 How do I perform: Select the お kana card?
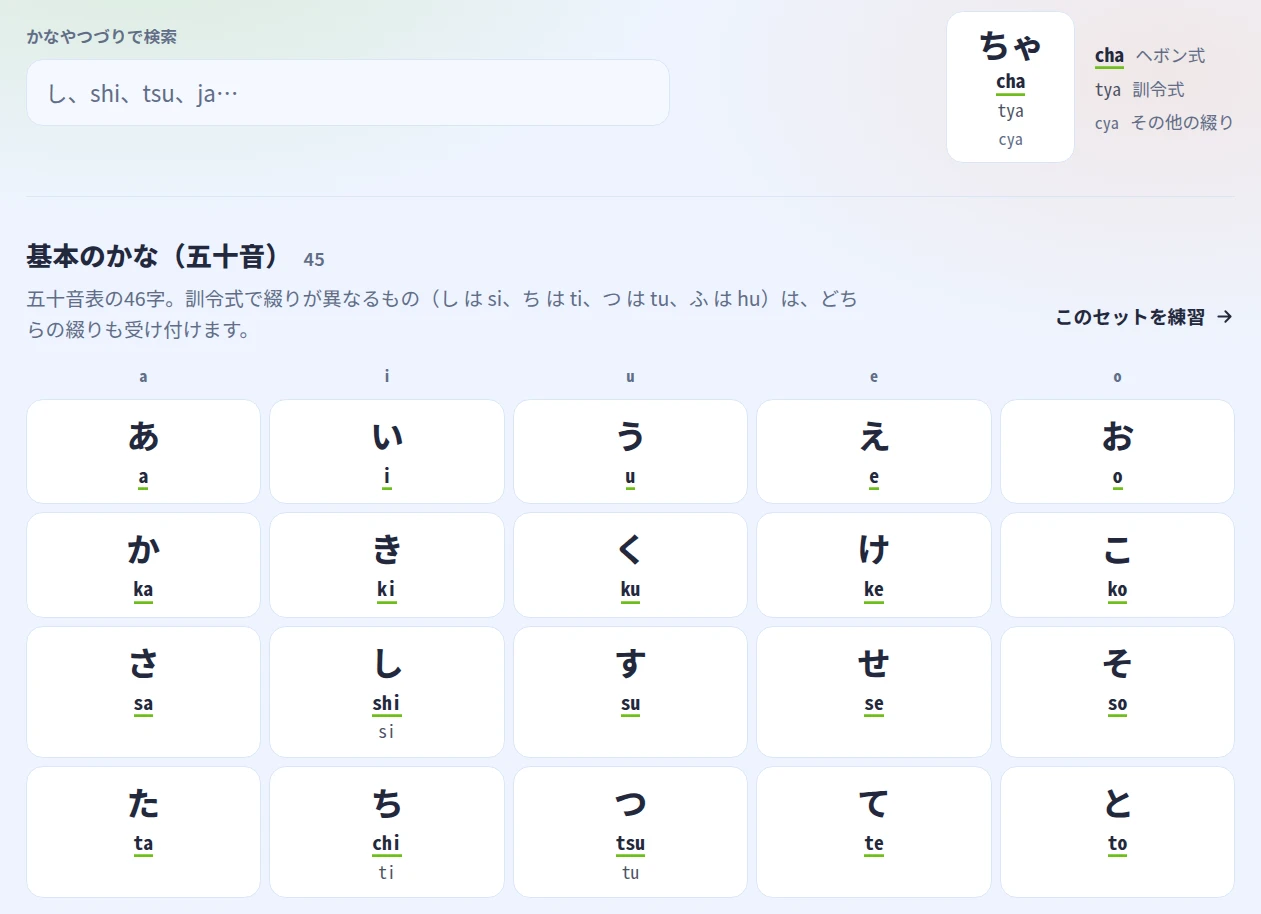pyautogui.click(x=1117, y=451)
